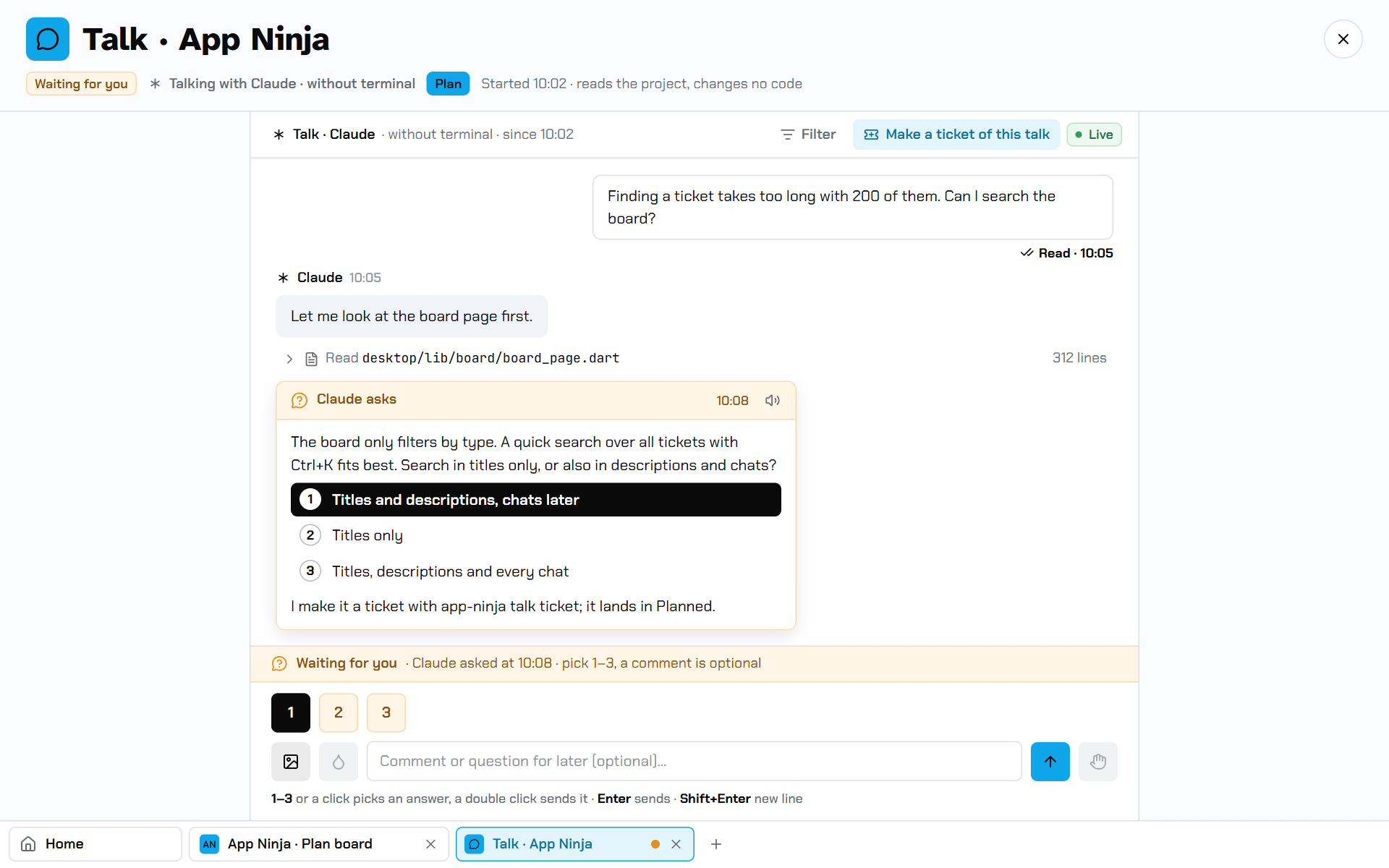Select option Titles and descriptions, chats later

pos(535,500)
